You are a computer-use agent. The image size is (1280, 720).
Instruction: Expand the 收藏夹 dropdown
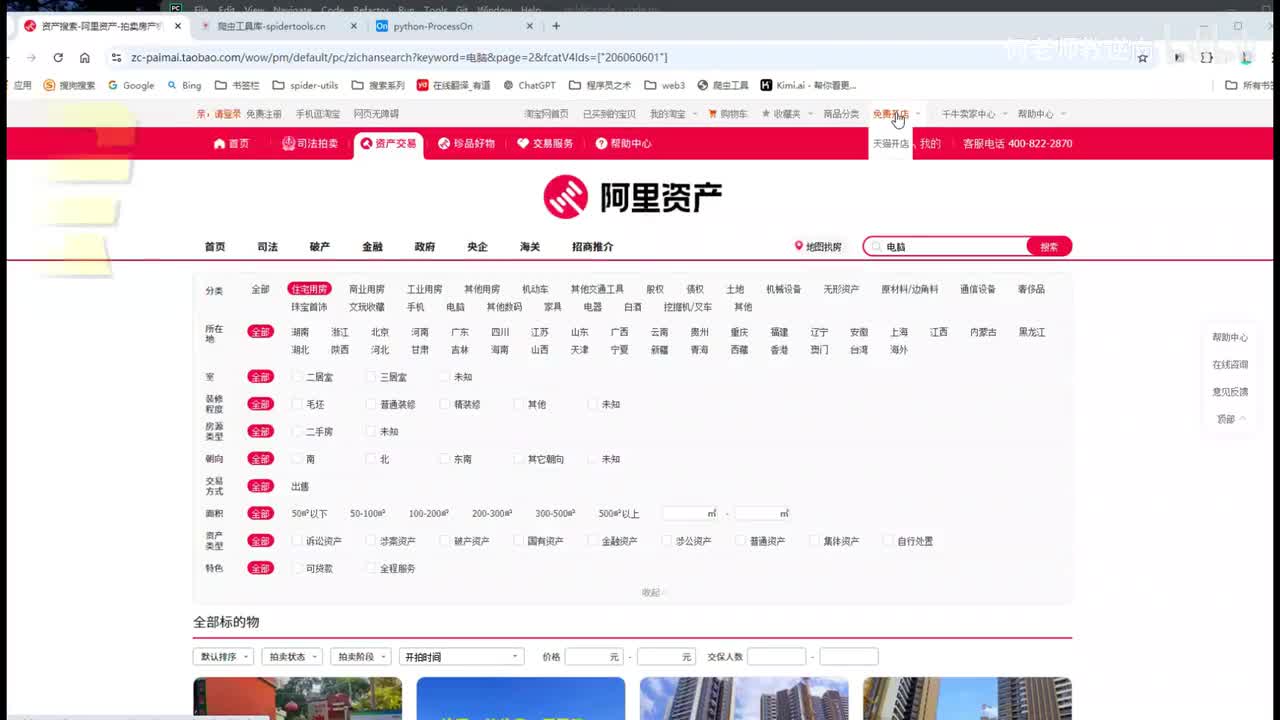[788, 114]
